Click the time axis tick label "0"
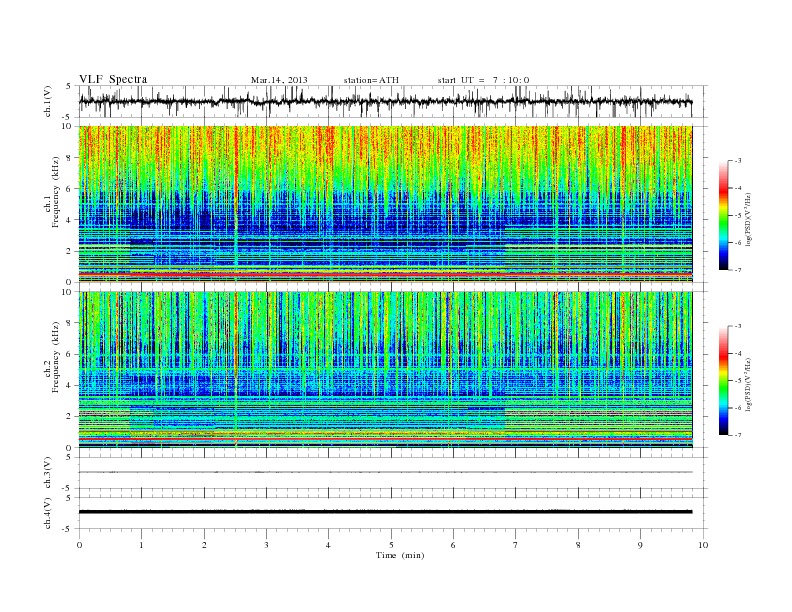This screenshot has width=792, height=612. tap(79, 545)
